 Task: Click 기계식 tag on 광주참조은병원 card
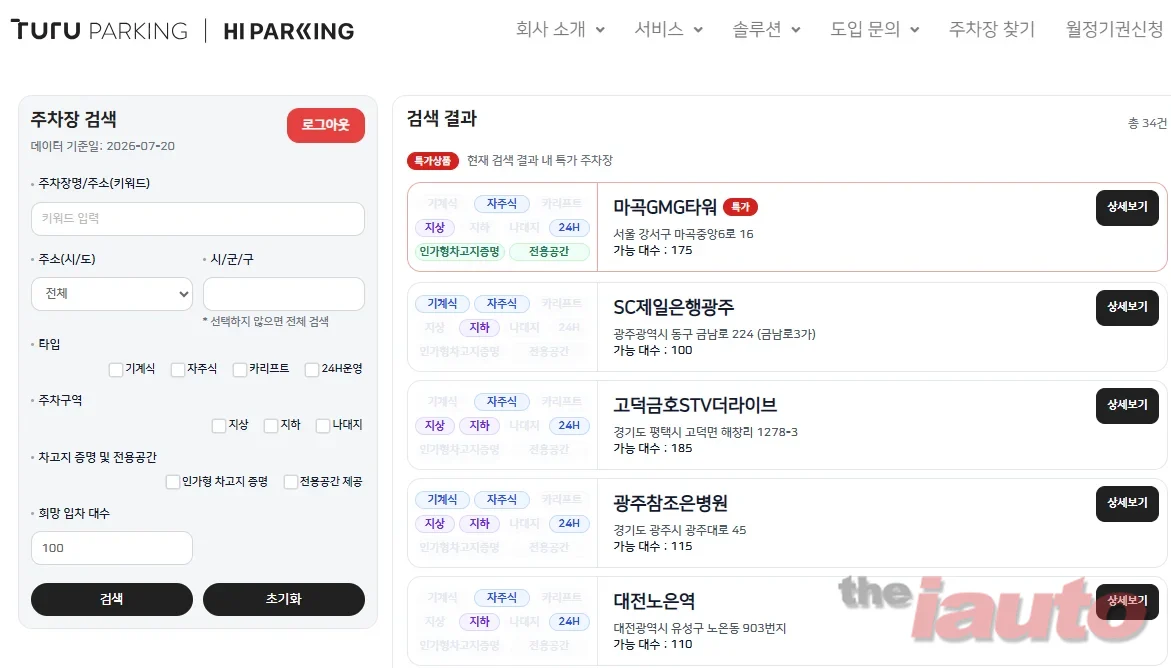pyautogui.click(x=442, y=499)
